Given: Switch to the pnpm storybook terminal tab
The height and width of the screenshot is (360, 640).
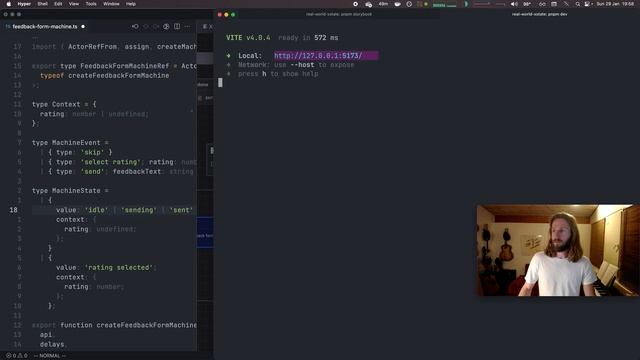Looking at the screenshot, I should 339,14.
